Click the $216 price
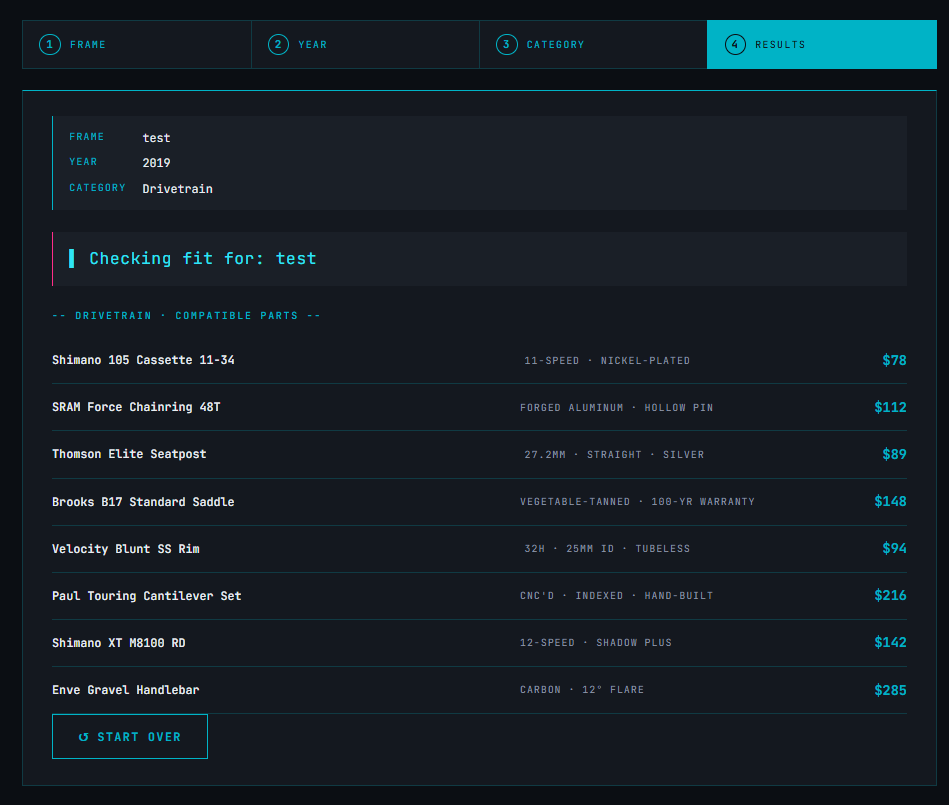 click(890, 596)
